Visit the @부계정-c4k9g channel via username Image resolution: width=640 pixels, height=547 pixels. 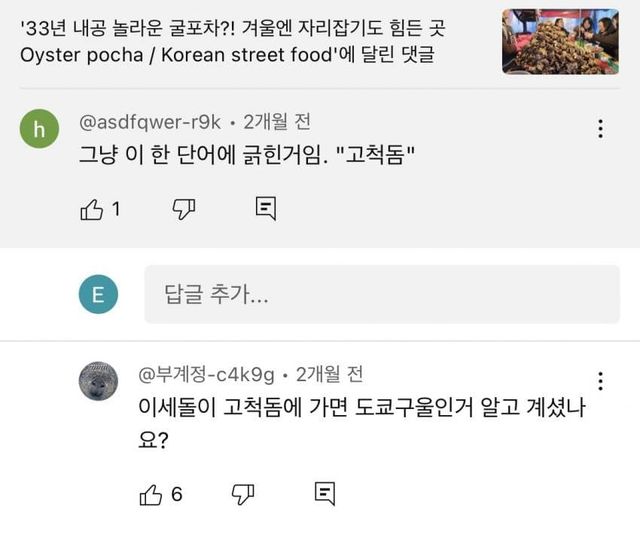click(x=206, y=375)
